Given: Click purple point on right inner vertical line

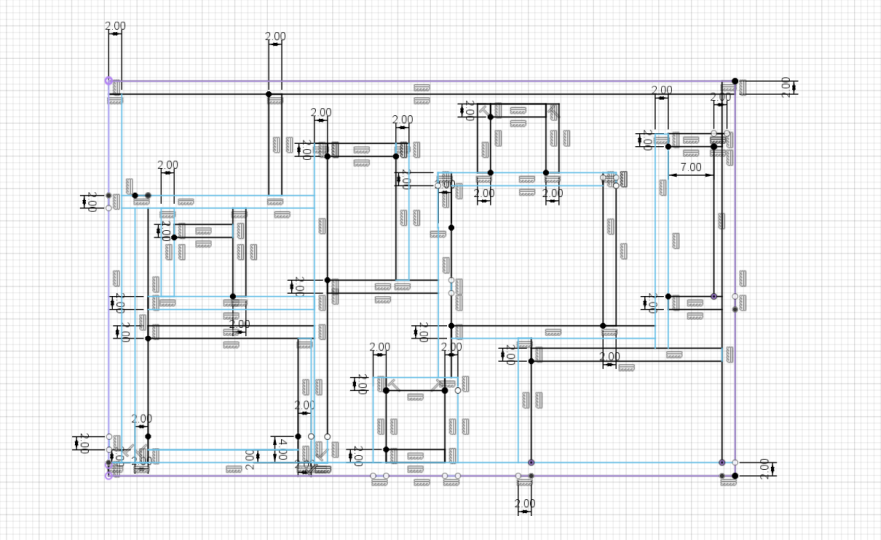Looking at the screenshot, I should [x=714, y=296].
